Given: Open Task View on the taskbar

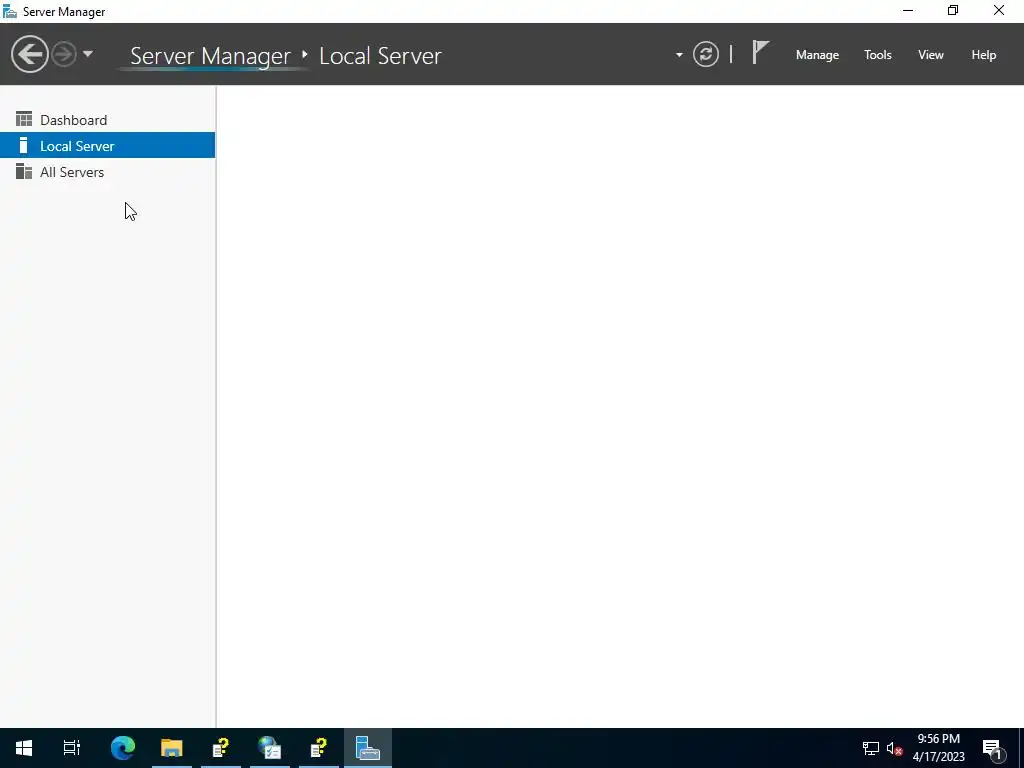Looking at the screenshot, I should [x=72, y=748].
